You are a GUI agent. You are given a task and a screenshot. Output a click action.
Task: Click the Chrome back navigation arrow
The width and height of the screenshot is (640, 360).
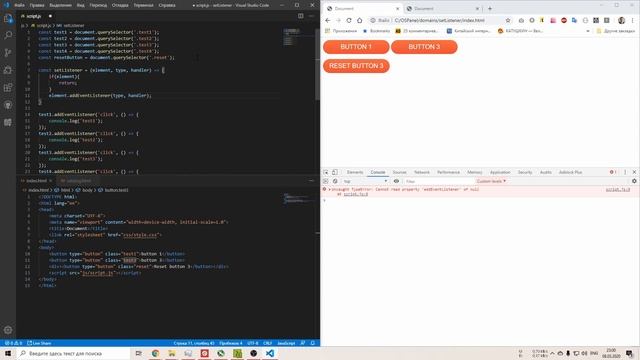click(328, 20)
